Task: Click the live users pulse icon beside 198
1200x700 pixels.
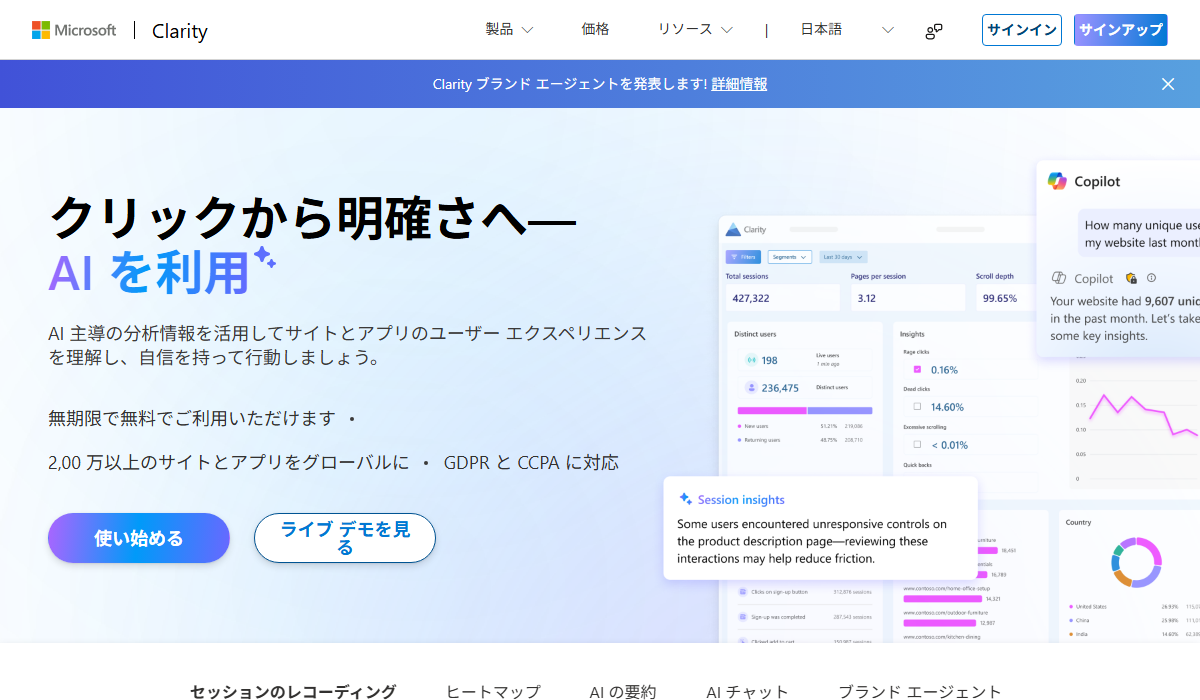Action: click(x=751, y=360)
